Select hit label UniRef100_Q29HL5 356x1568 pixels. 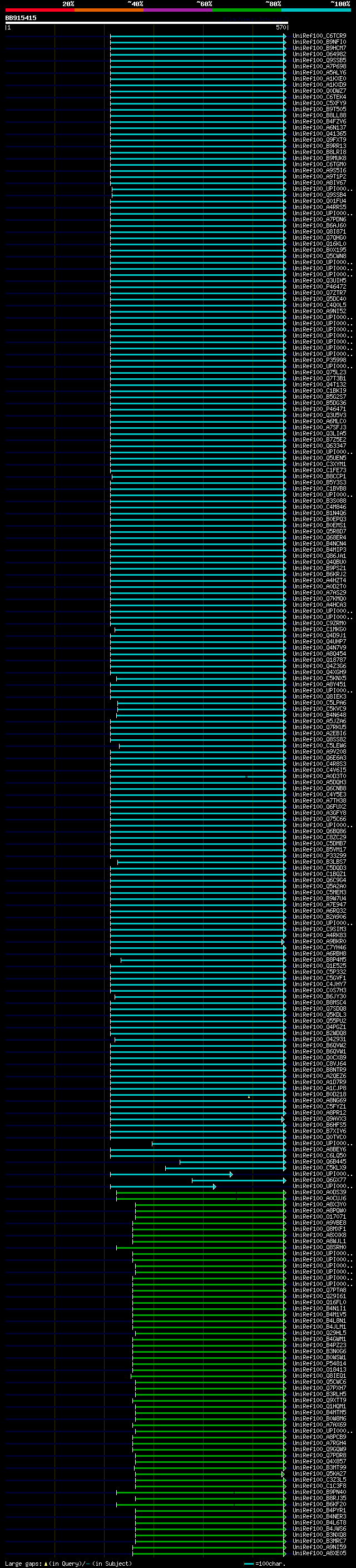point(319,1332)
